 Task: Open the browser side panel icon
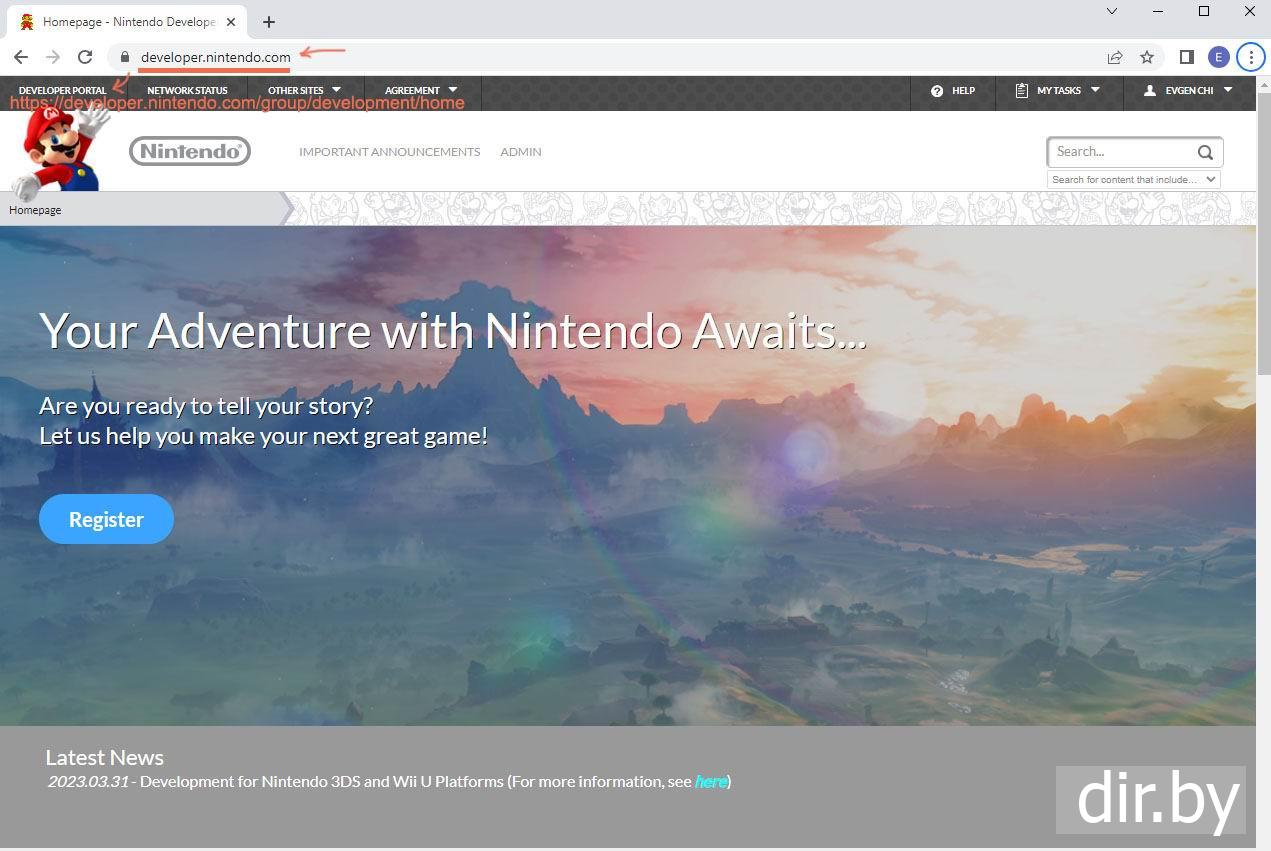(1187, 57)
